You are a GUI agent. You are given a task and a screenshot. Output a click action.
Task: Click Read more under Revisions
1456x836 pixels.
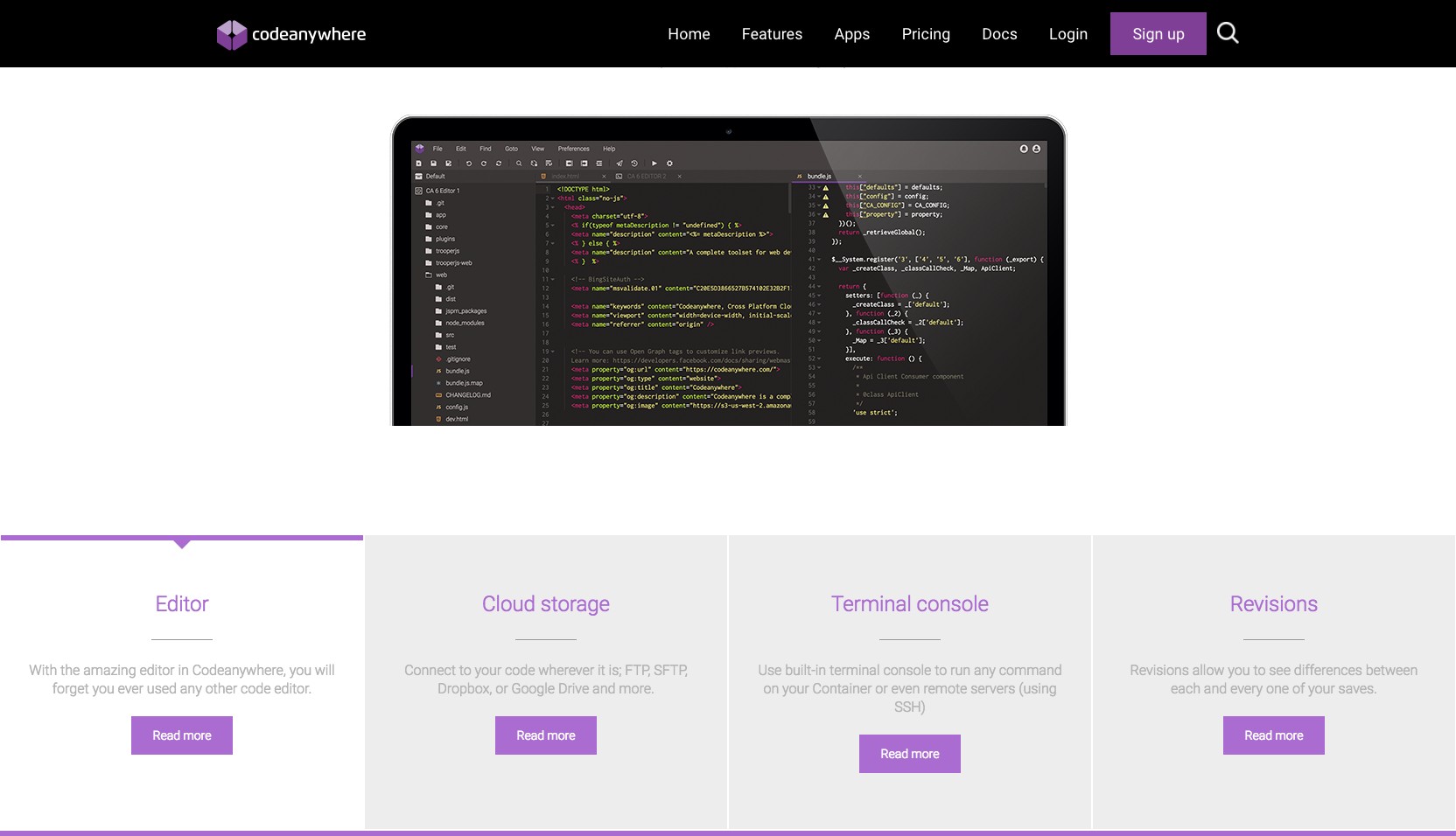click(1274, 735)
